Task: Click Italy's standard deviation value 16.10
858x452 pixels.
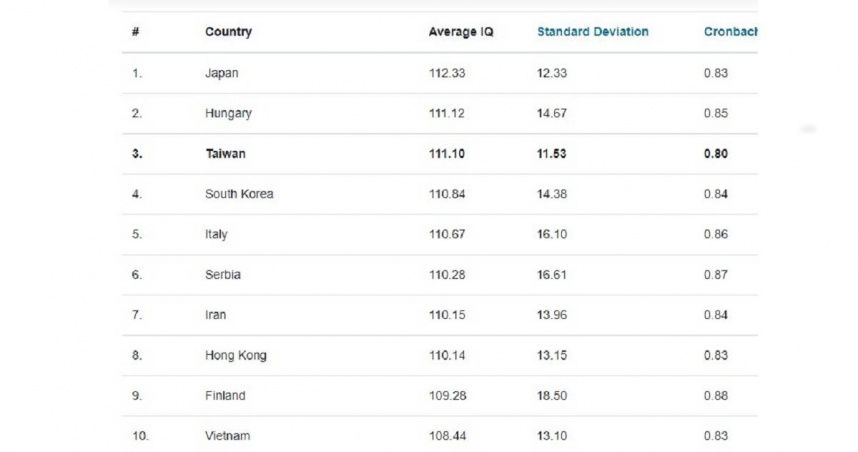Action: click(552, 234)
